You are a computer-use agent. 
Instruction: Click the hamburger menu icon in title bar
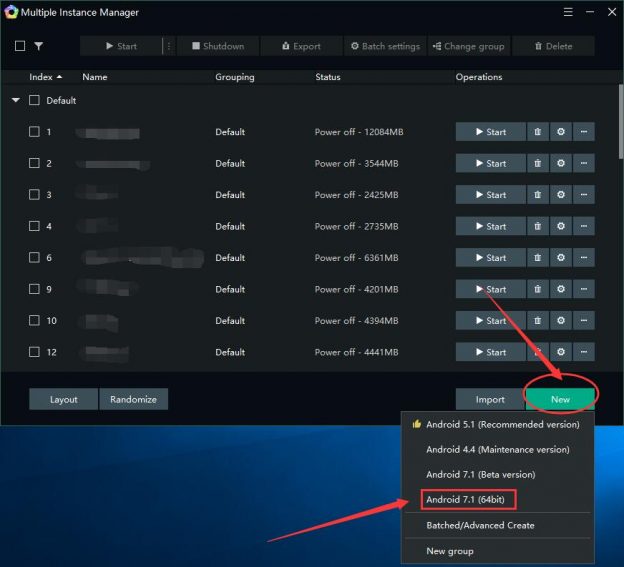(568, 13)
